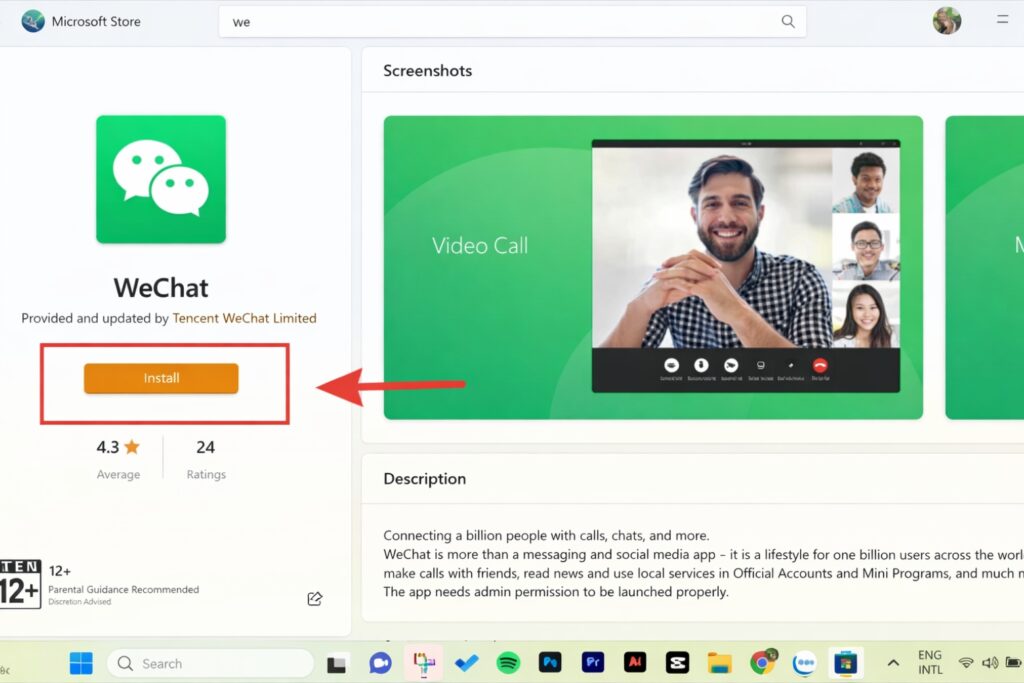Open the Wi-Fi network icon
This screenshot has height=683, width=1024.
(x=966, y=663)
